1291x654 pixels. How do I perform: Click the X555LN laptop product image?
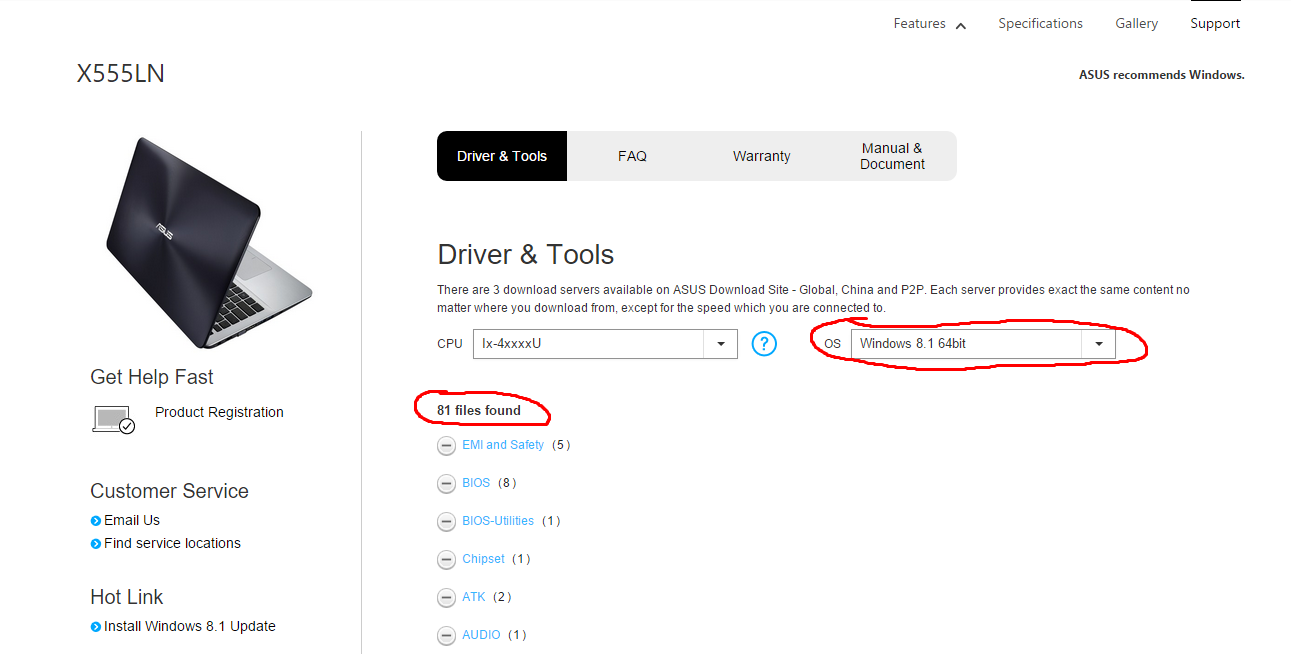tap(209, 241)
